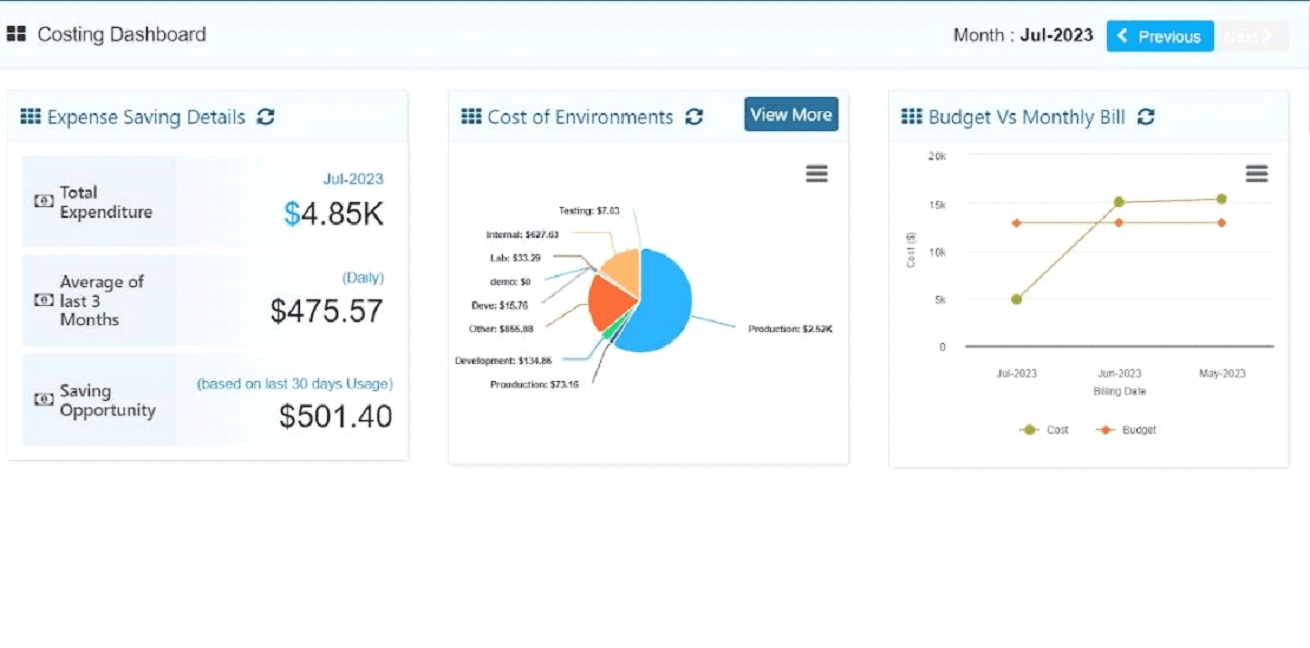
Task: Click the grid icon beside Cost of Environments
Action: (471, 117)
